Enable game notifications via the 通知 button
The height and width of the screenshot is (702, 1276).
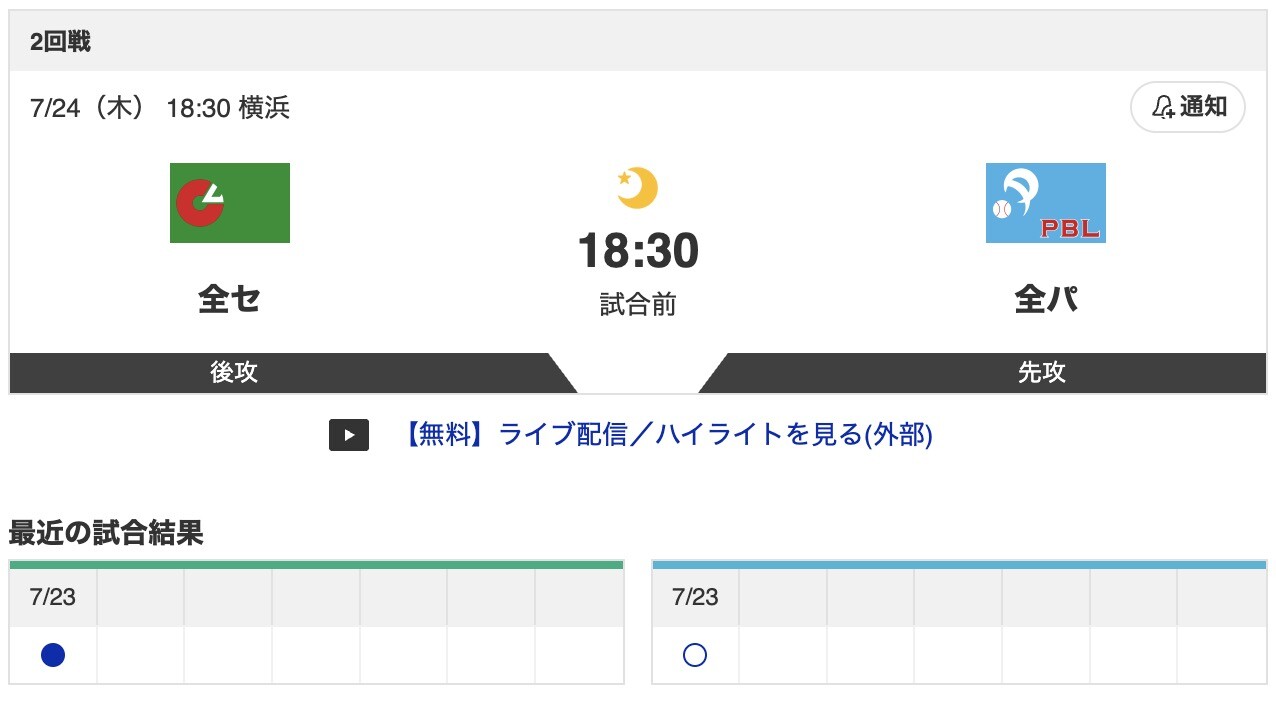1188,106
